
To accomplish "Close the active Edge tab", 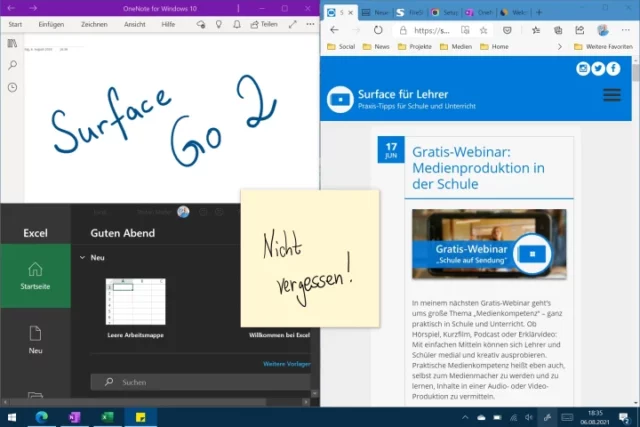I will point(350,13).
